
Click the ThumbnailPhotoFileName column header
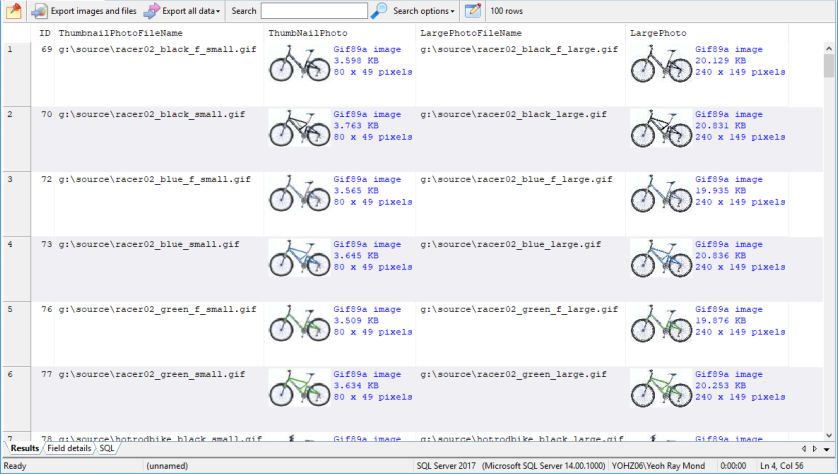120,33
